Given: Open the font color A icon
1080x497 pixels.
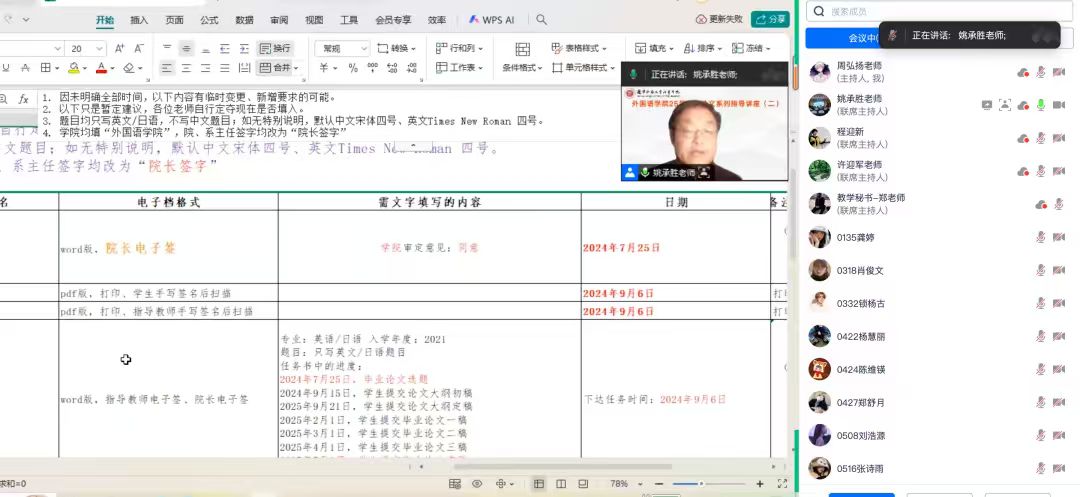Looking at the screenshot, I should [100, 68].
